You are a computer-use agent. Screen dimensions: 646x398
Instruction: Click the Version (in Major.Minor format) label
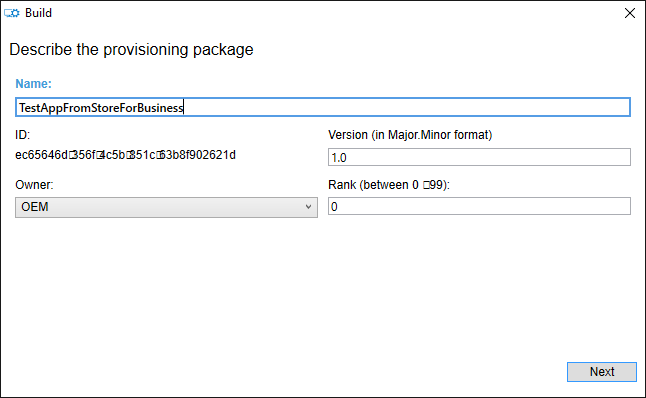click(x=410, y=135)
